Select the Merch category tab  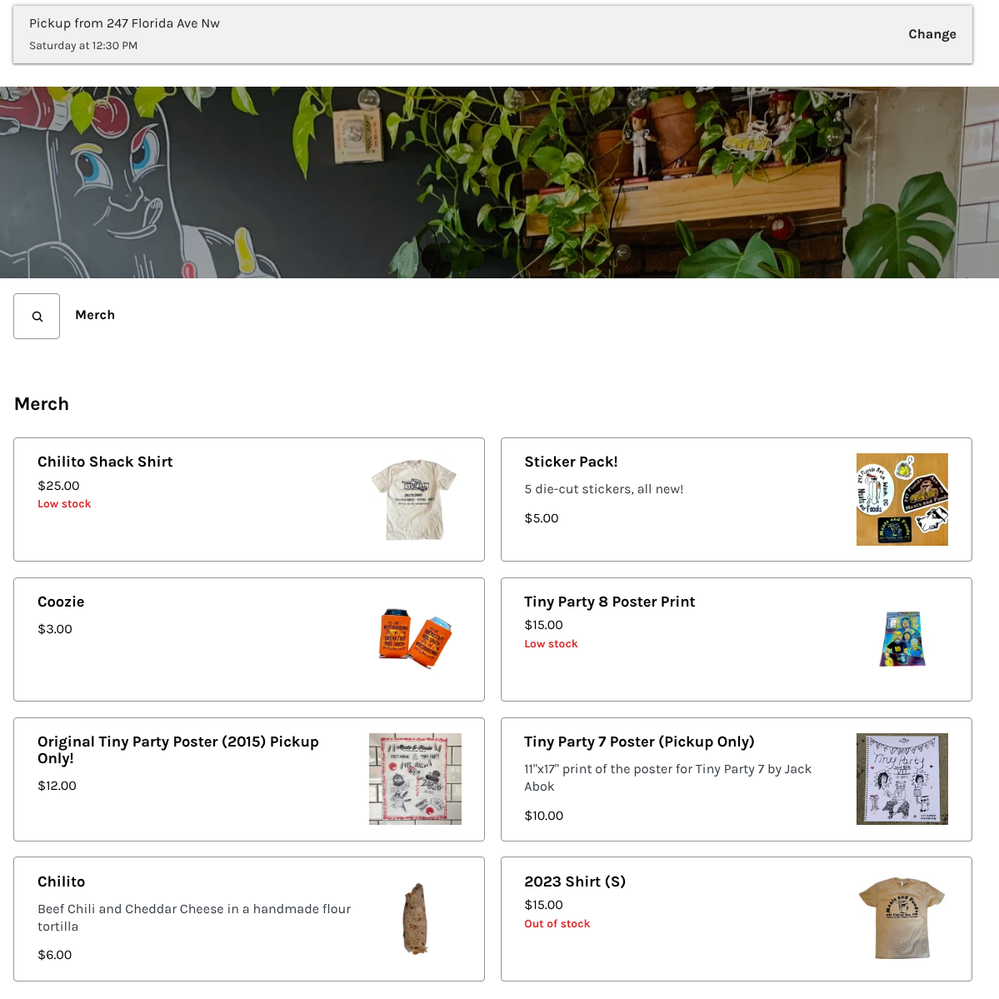coord(95,315)
